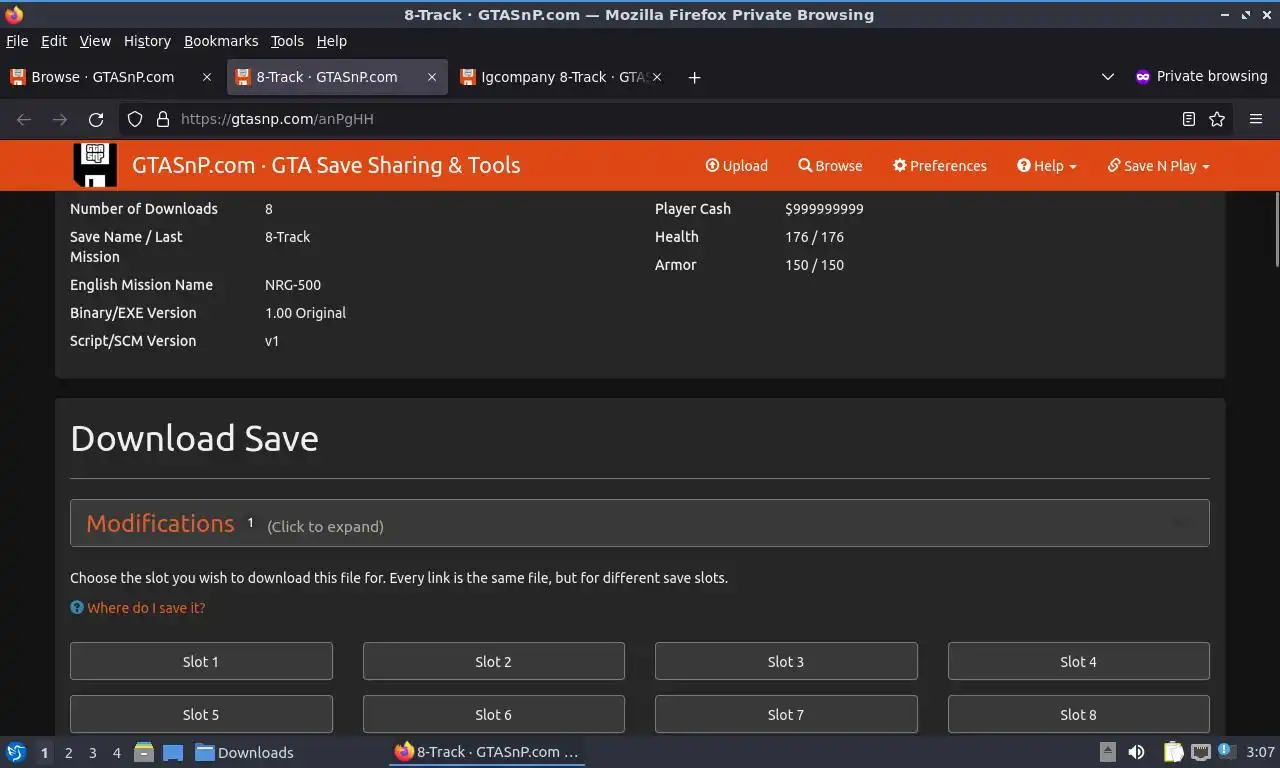Expand the Save N Play dropdown
1280x768 pixels.
point(1159,166)
